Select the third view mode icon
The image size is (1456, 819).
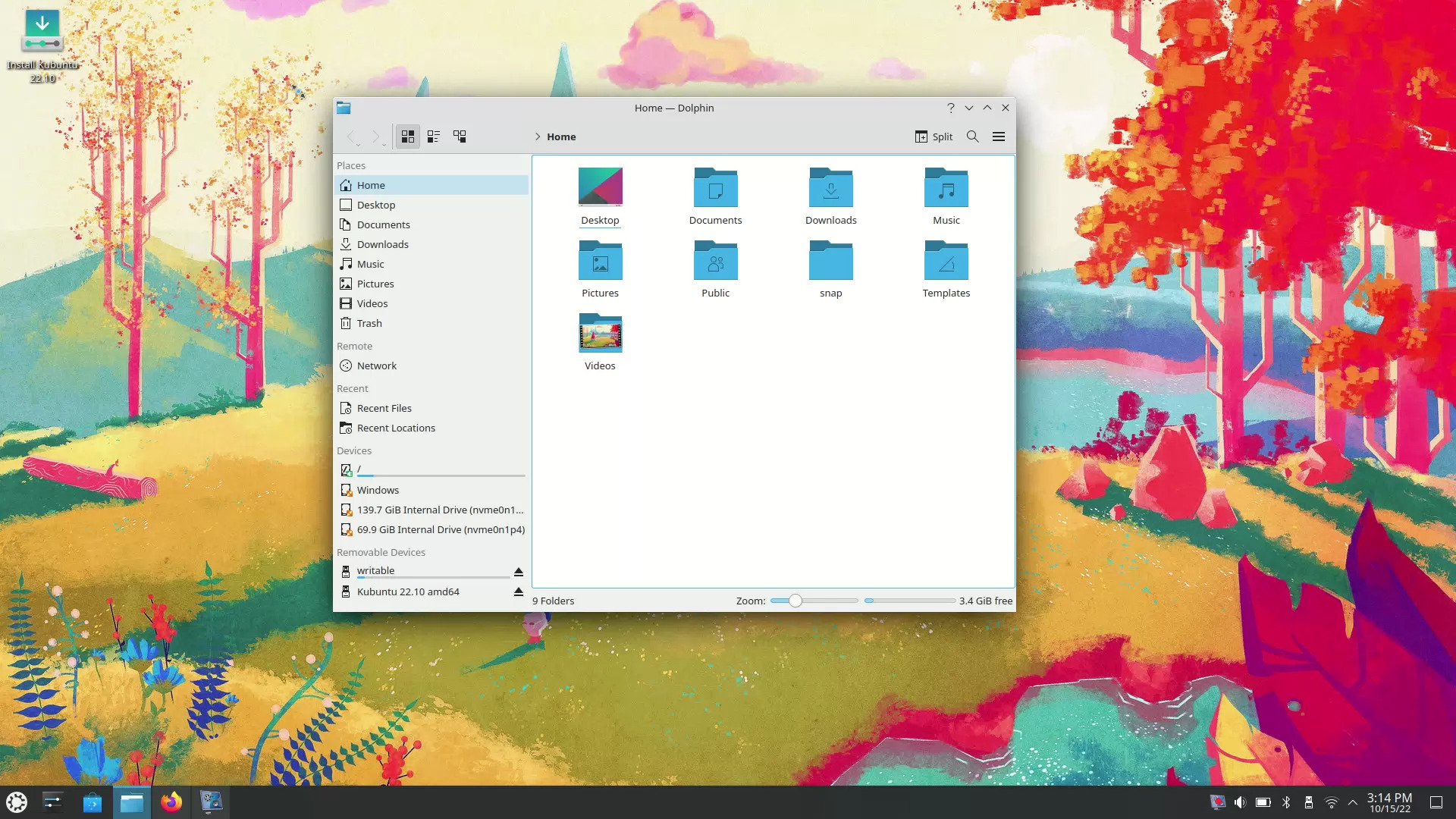tap(459, 136)
